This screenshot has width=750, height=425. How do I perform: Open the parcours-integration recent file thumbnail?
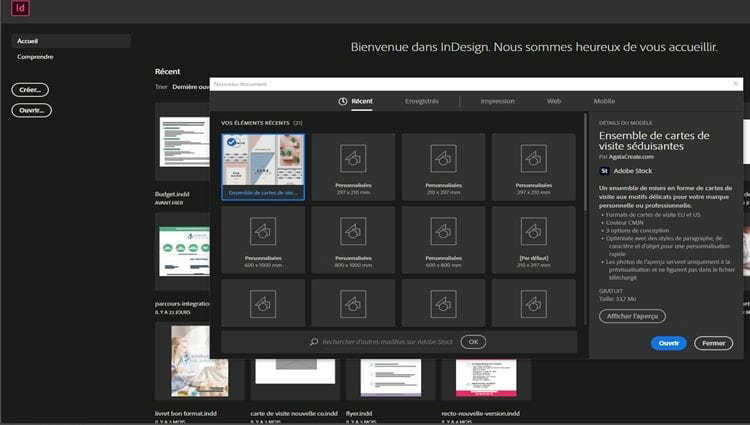185,251
